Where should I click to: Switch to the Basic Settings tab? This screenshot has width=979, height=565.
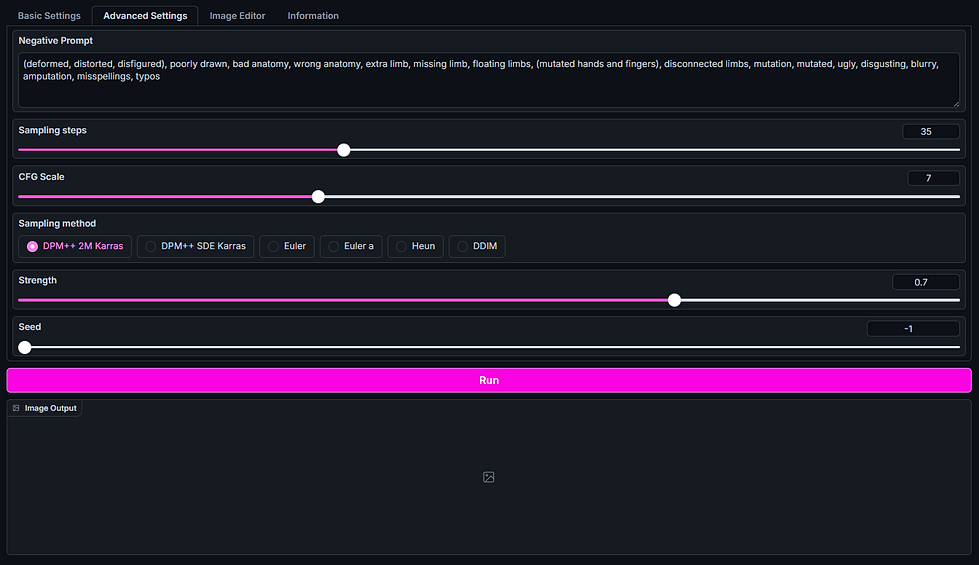49,16
